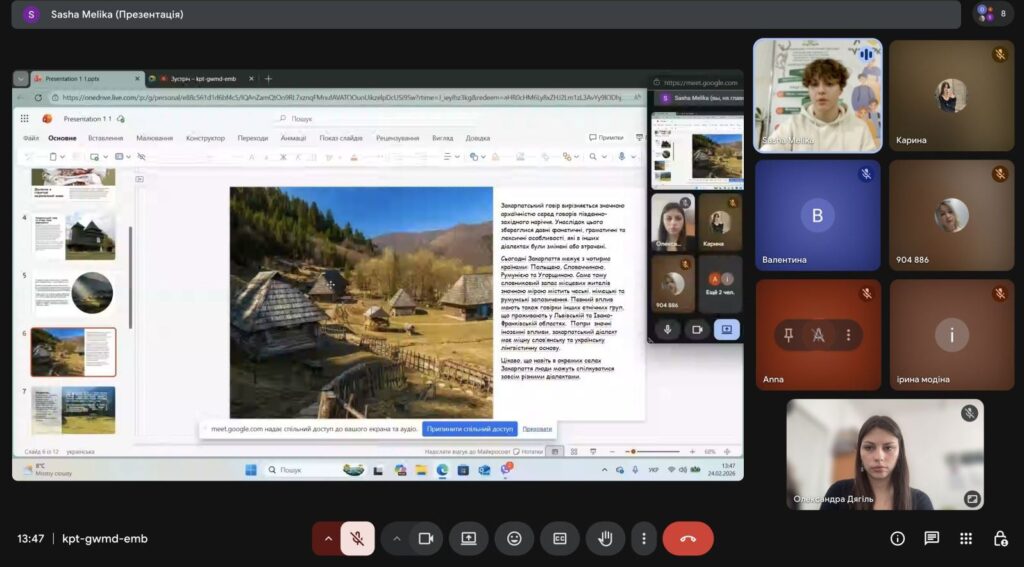This screenshot has height=567, width=1024.
Task: Click the share screen icon
Action: 469,539
